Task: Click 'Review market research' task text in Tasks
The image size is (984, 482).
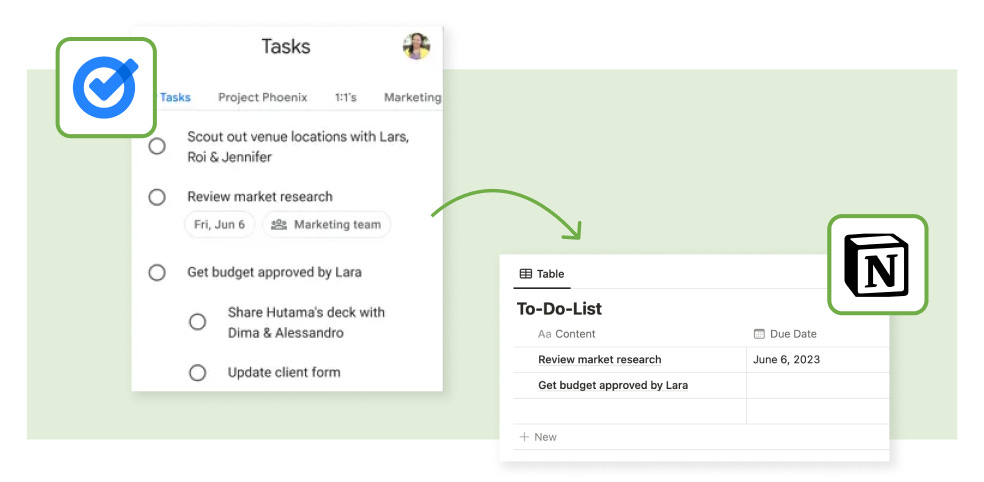Action: coord(260,196)
